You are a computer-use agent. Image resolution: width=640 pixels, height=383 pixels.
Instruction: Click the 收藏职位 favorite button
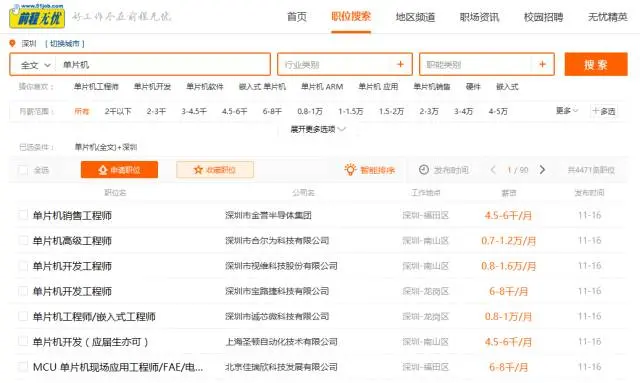215,169
